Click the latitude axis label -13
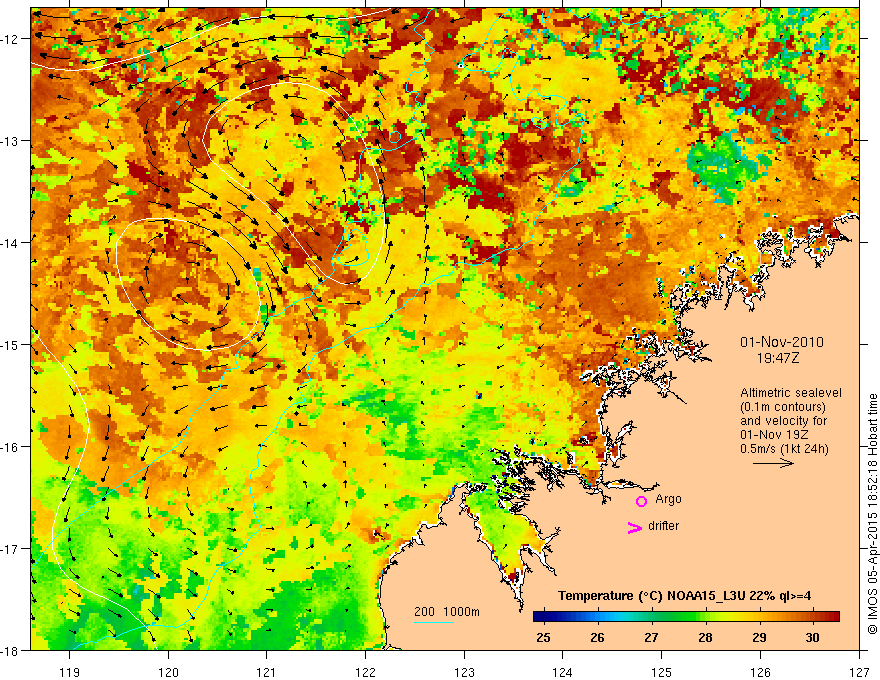 (x=11, y=141)
